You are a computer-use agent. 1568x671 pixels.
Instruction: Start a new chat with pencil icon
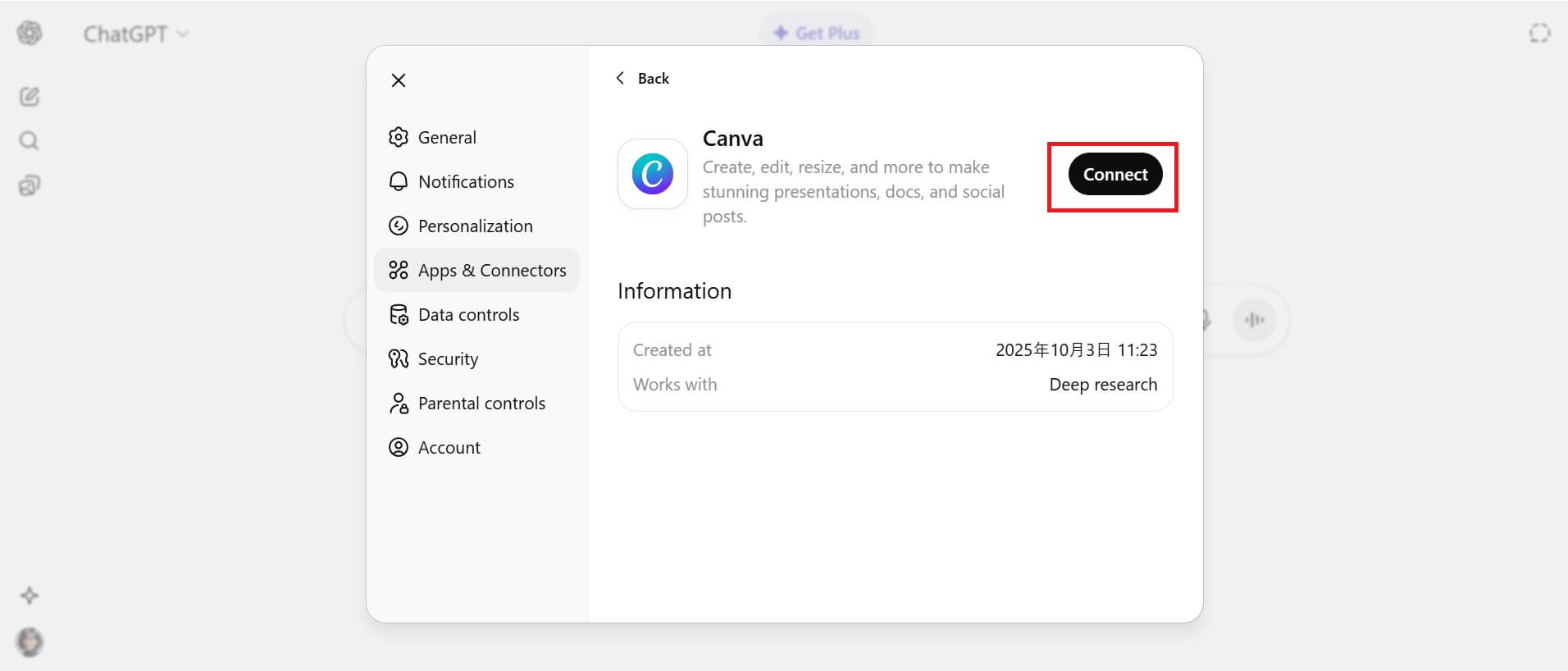point(30,97)
